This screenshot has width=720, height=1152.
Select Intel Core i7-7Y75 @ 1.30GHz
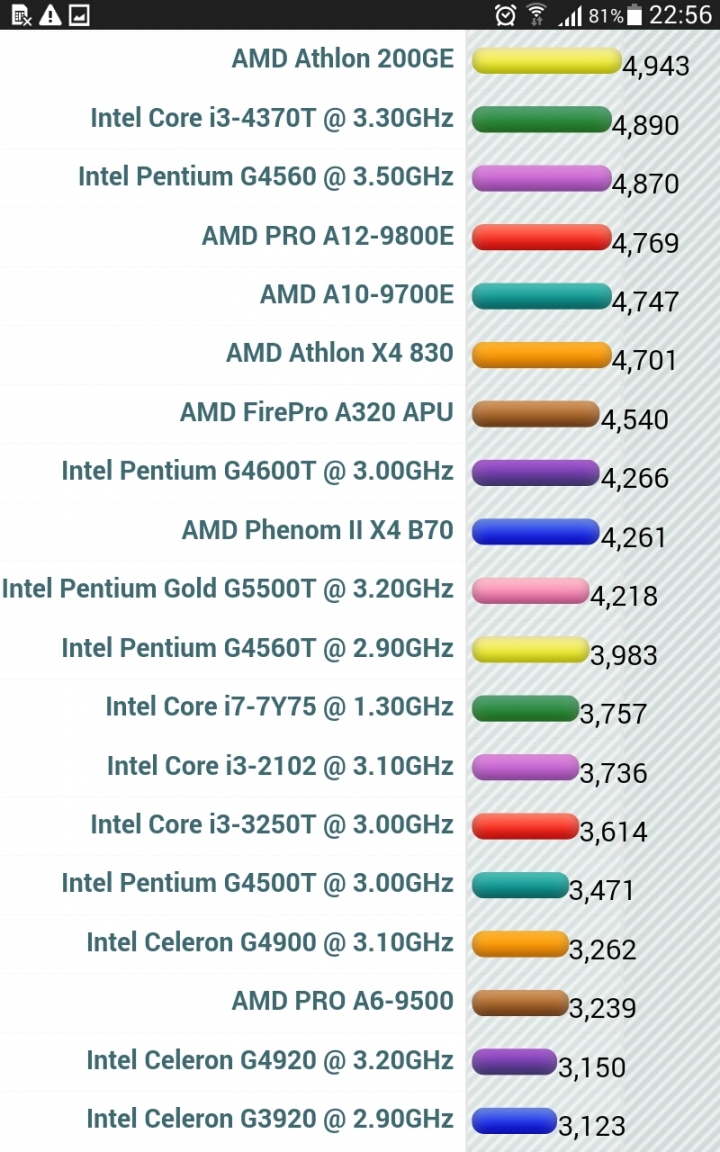[279, 707]
